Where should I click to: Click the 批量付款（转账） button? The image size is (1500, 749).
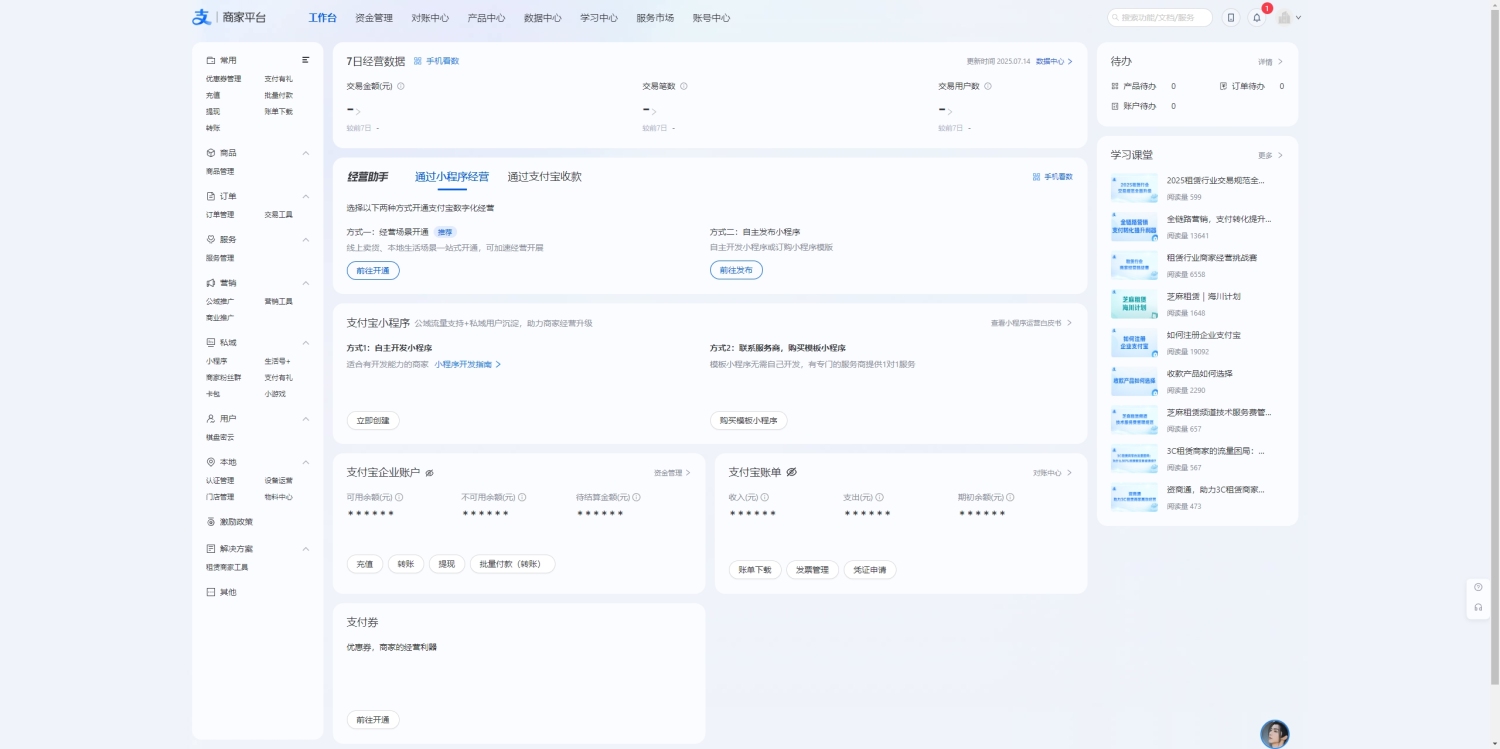tap(512, 564)
